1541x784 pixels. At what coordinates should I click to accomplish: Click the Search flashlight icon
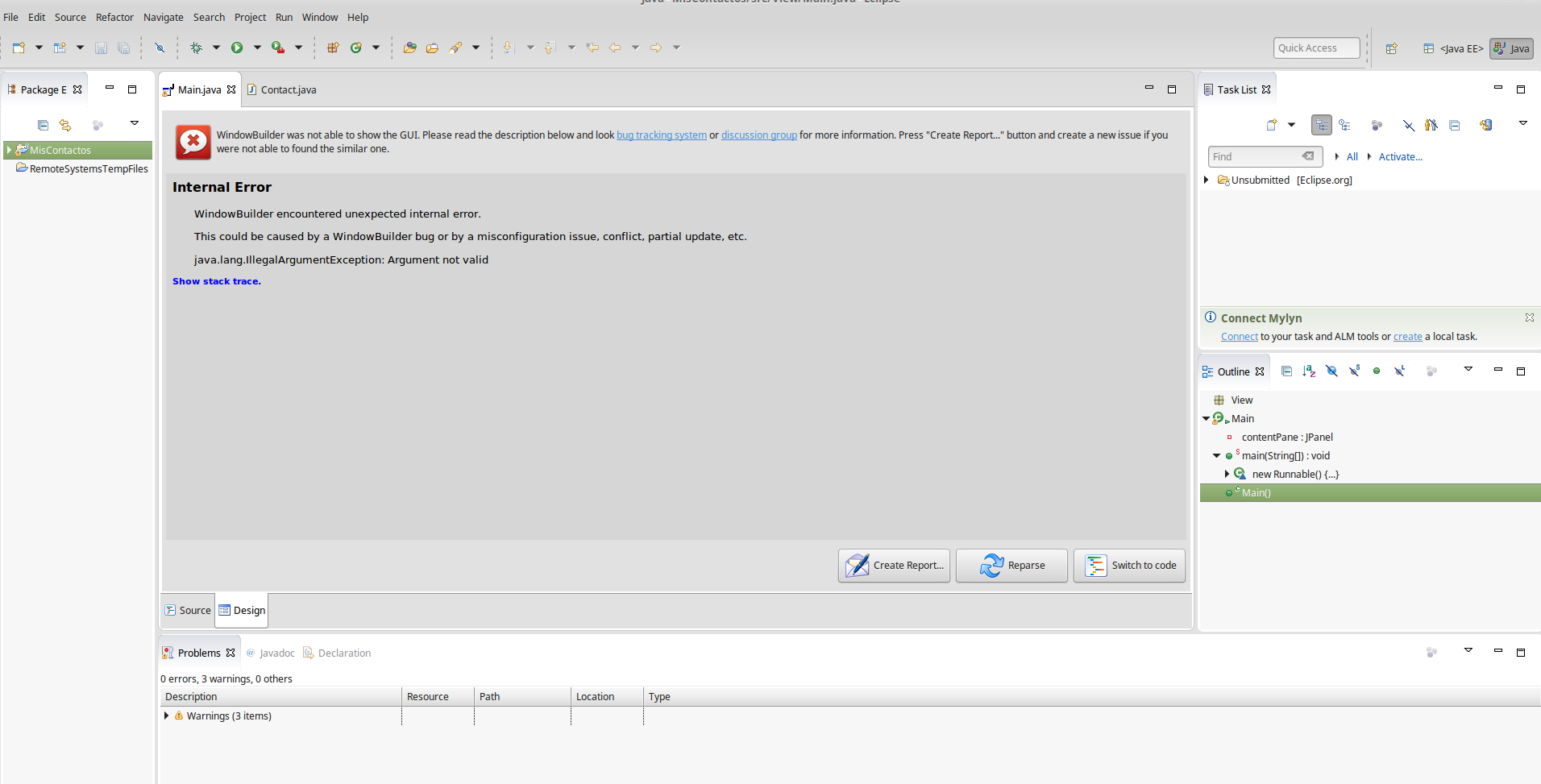tap(456, 48)
